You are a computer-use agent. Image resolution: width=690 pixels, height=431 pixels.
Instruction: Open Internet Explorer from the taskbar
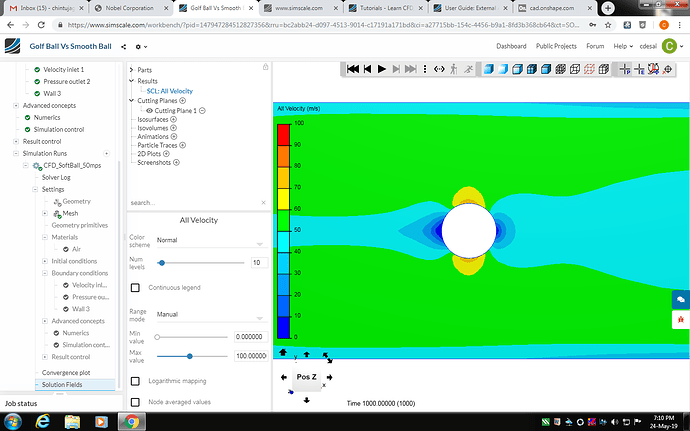point(73,421)
